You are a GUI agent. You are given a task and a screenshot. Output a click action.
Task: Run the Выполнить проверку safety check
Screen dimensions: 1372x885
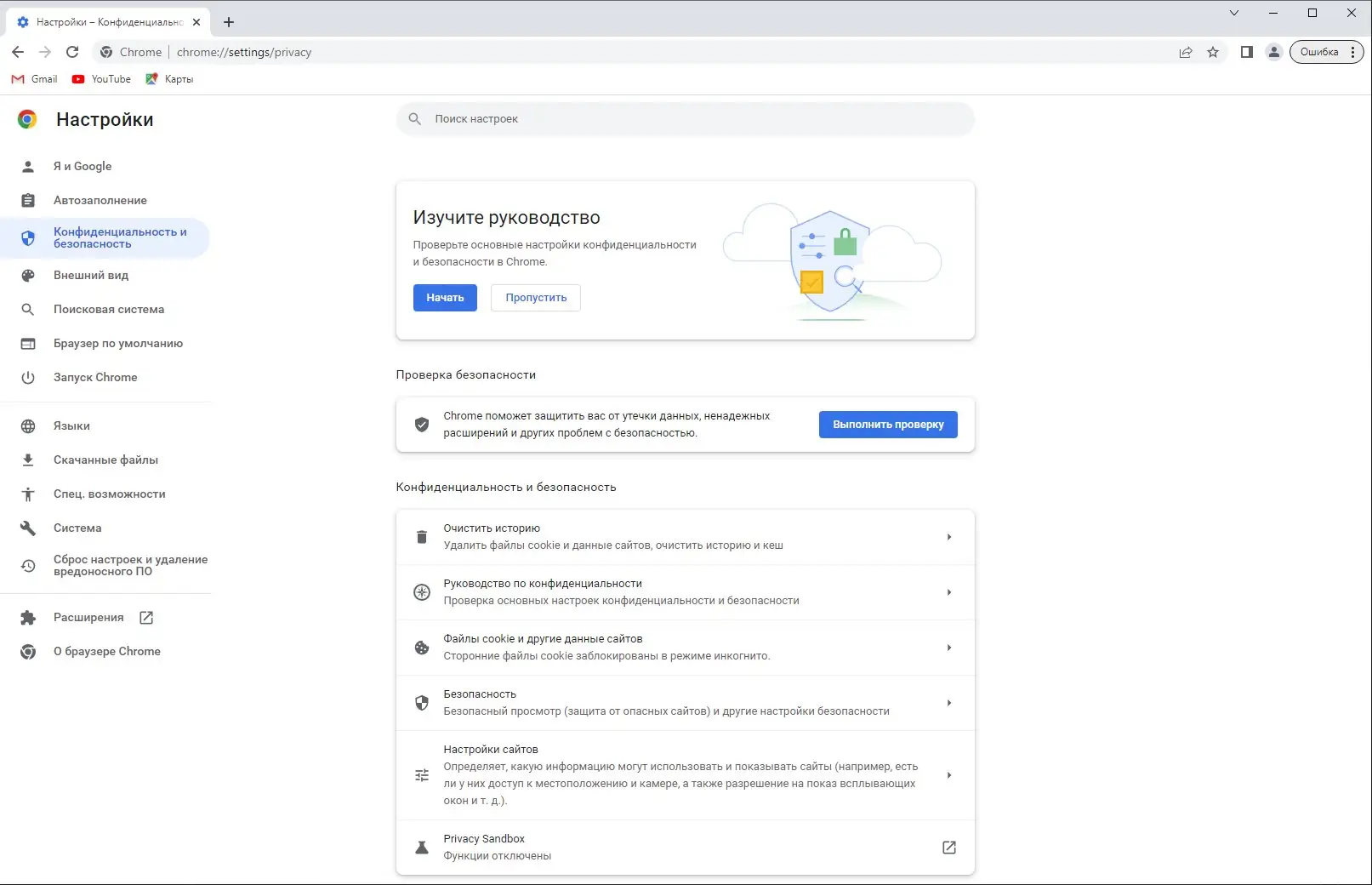(x=888, y=425)
